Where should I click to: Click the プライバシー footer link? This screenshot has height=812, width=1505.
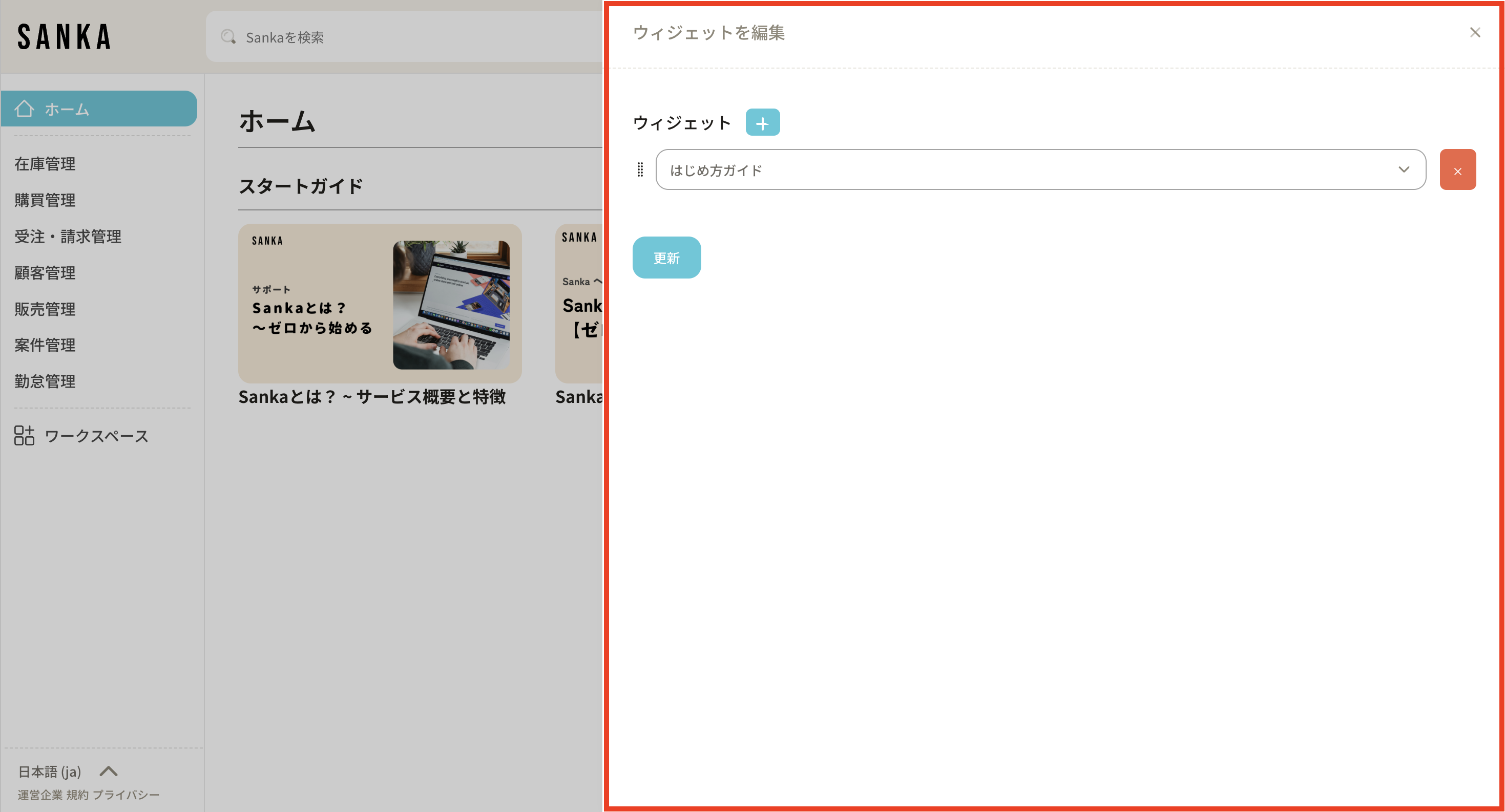[126, 795]
